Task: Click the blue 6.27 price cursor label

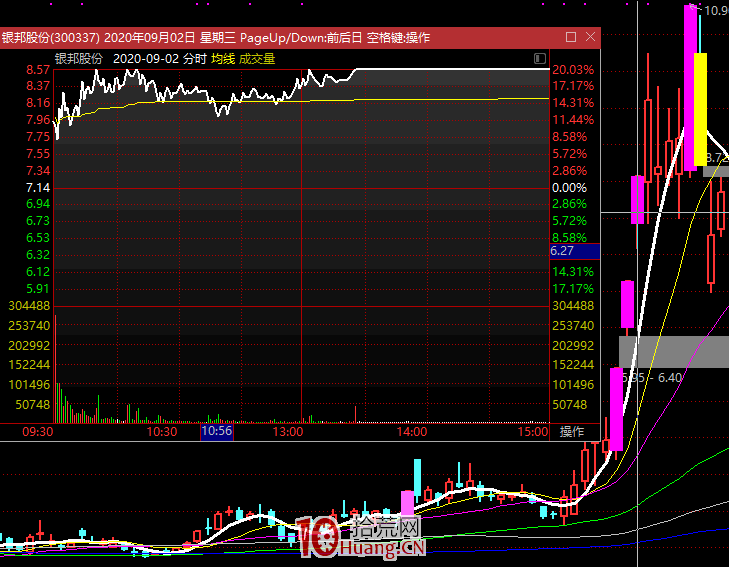Action: pyautogui.click(x=562, y=253)
